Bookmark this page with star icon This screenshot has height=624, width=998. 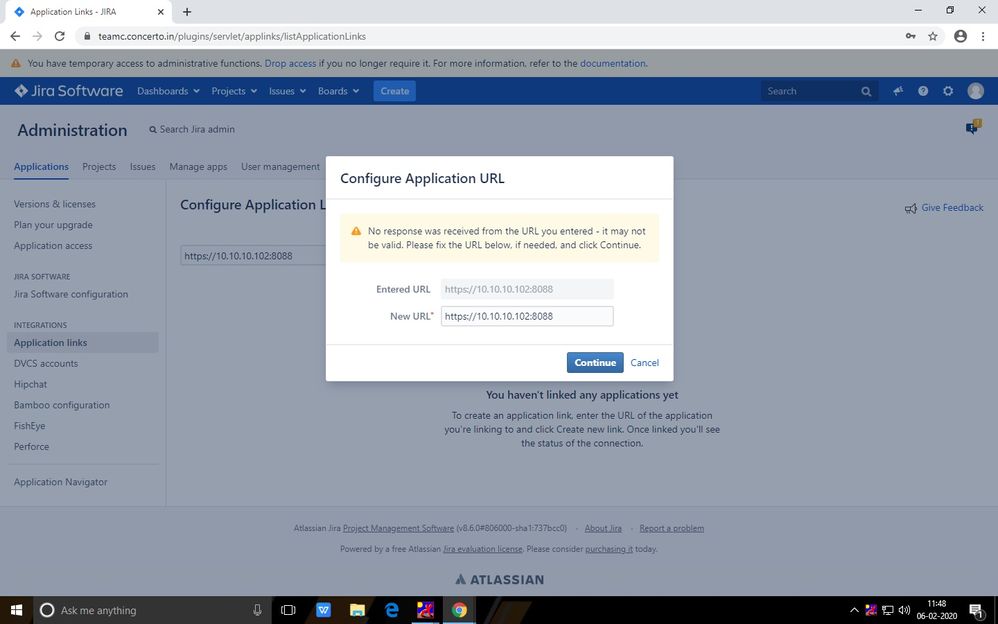tap(932, 36)
